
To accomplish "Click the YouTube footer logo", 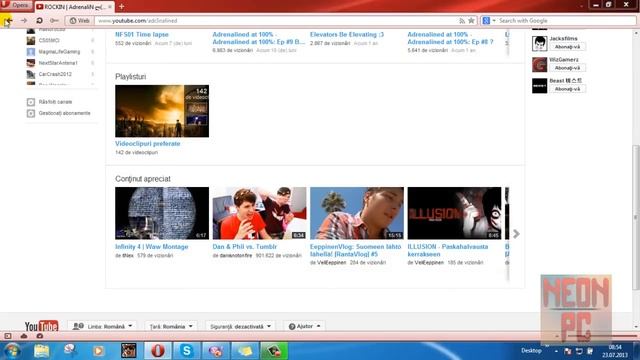I will [x=41, y=326].
